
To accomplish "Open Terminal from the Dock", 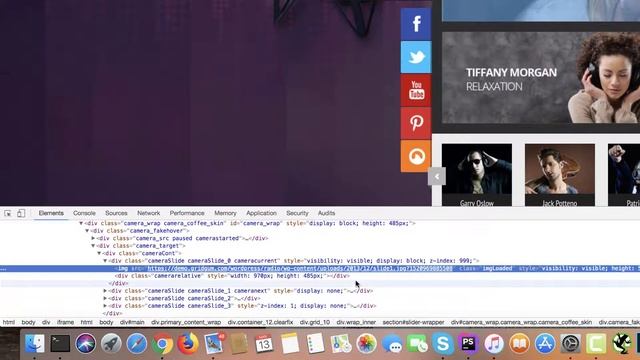I will coord(60,344).
